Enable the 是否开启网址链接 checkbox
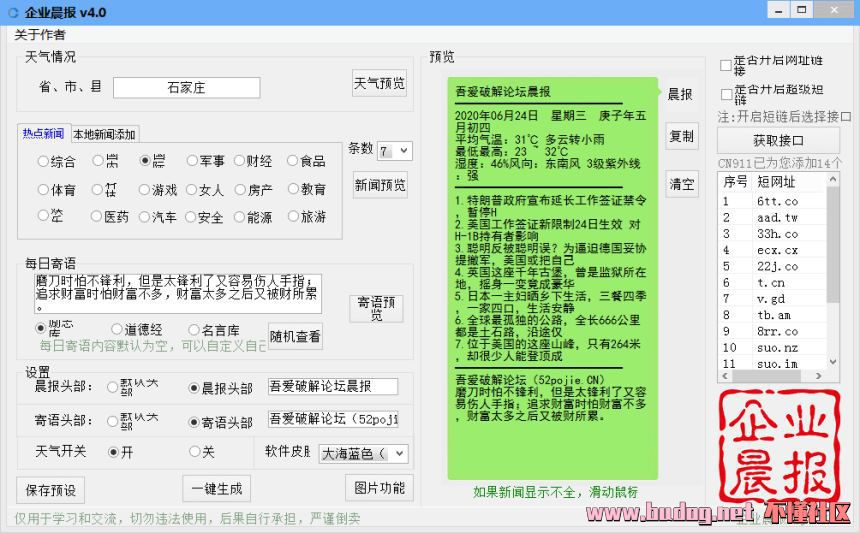 coord(726,66)
